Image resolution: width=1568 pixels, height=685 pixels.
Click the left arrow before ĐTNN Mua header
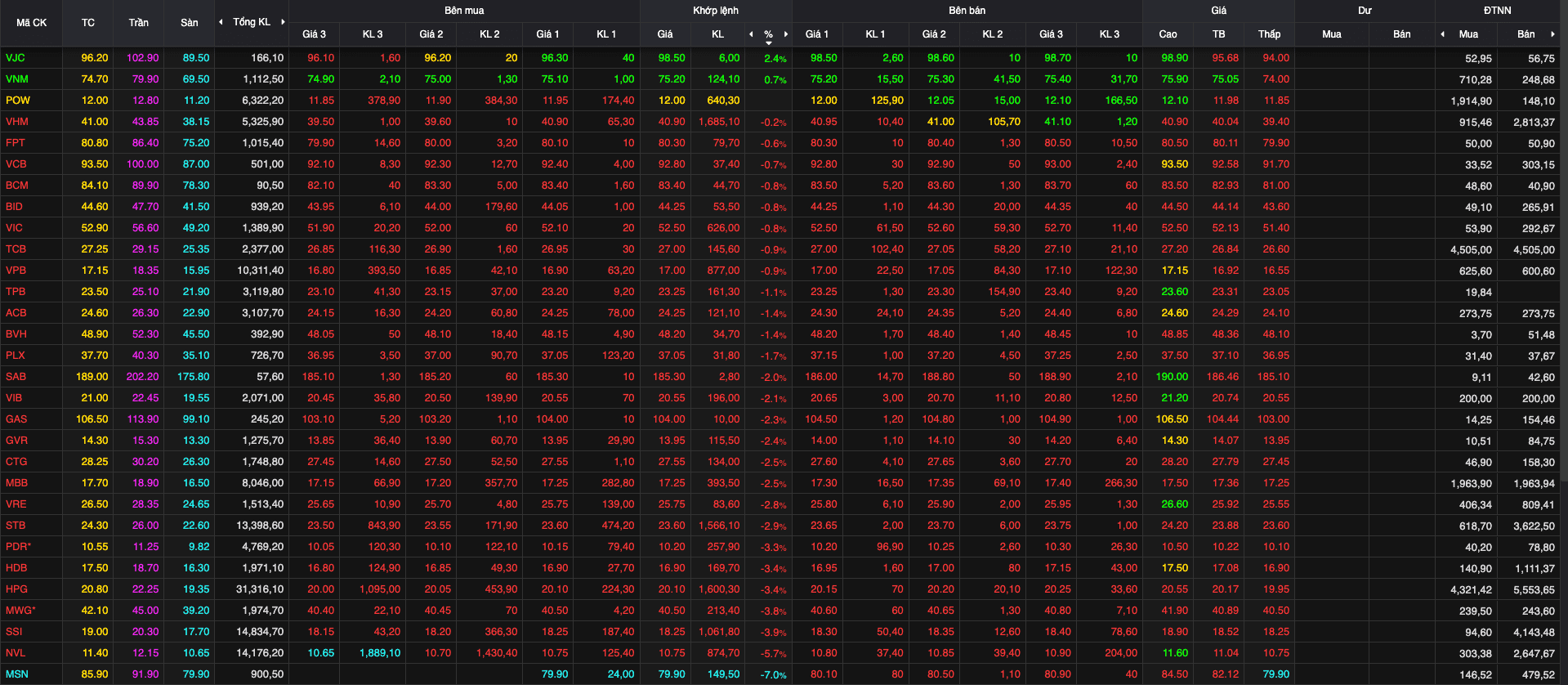pyautogui.click(x=1442, y=34)
